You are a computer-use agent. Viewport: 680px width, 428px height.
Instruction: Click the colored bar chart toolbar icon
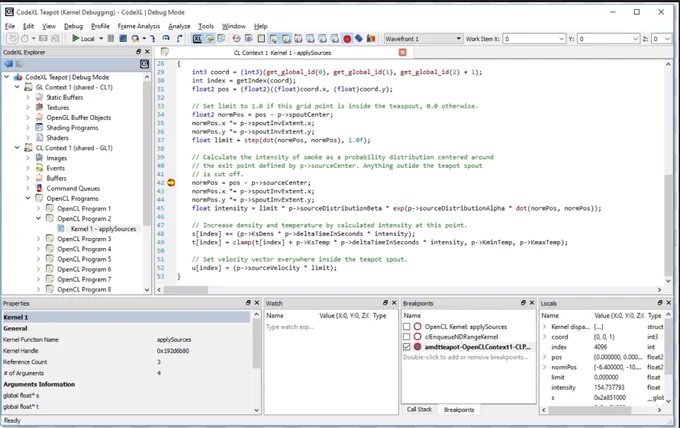[371, 39]
